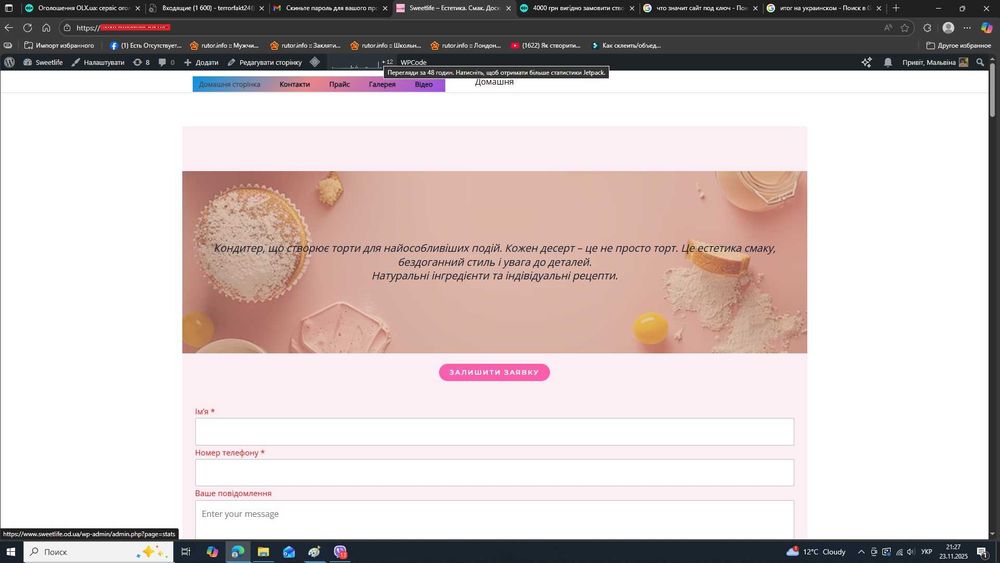Switch the УКР keyboard language indicator

point(926,552)
